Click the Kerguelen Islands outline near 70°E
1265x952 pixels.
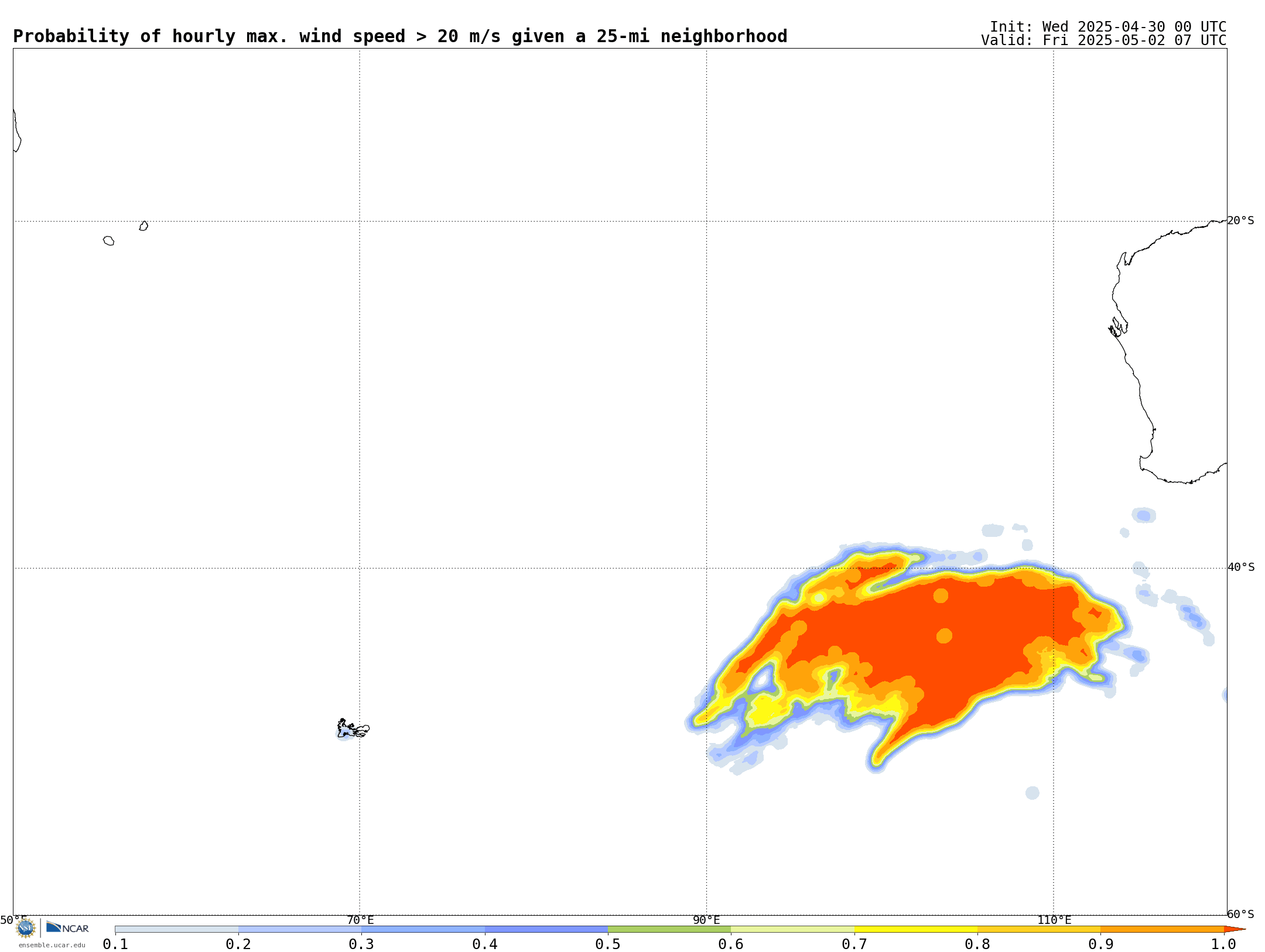pos(353,728)
